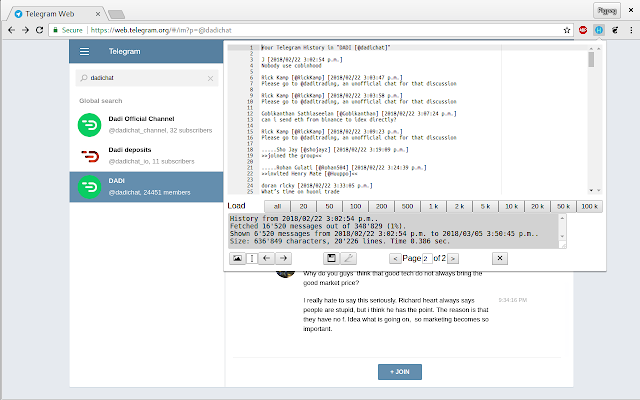
Task: Click the URL address bar
Action: [x=310, y=30]
